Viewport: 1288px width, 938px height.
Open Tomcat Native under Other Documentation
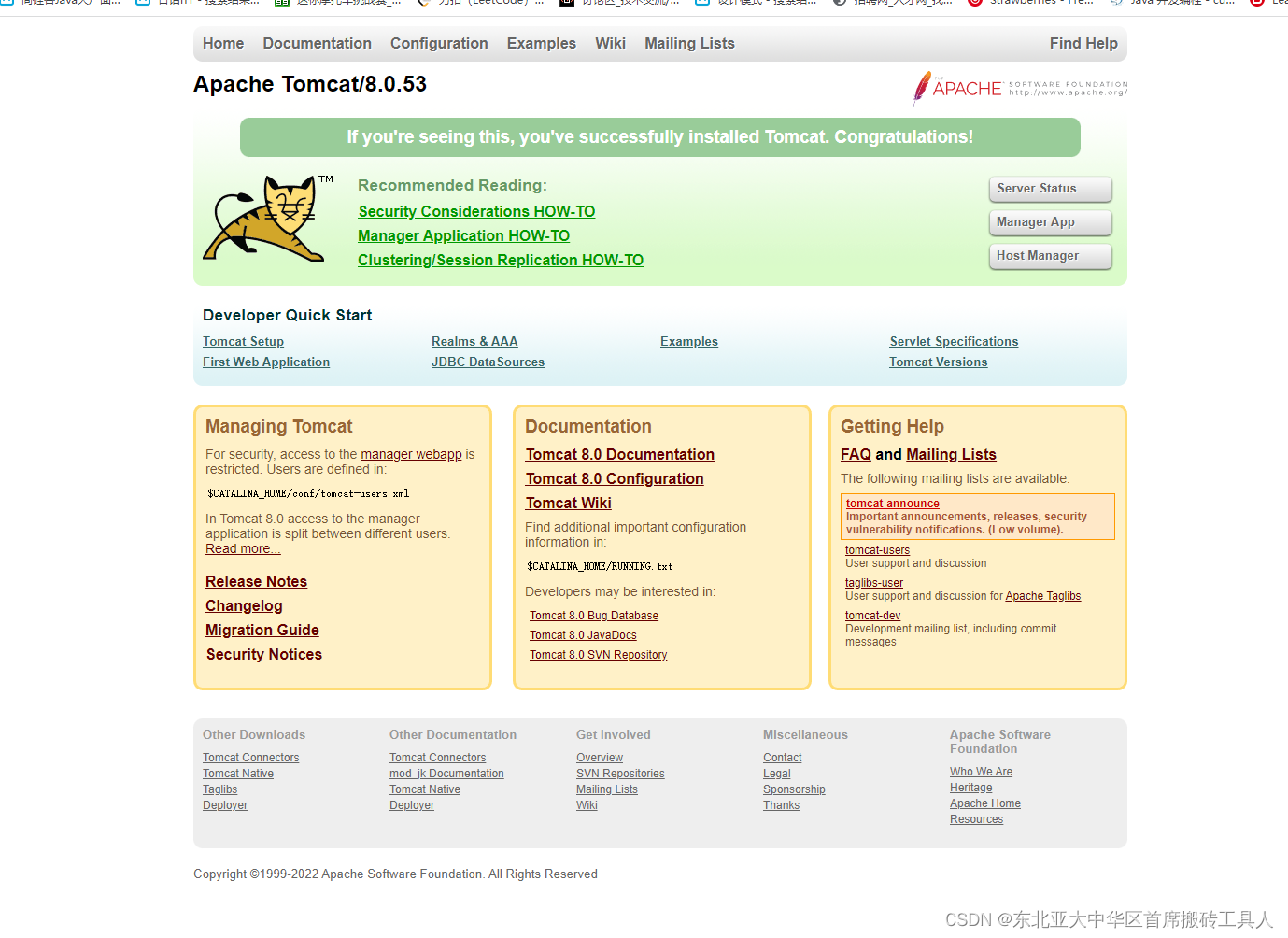coord(425,789)
